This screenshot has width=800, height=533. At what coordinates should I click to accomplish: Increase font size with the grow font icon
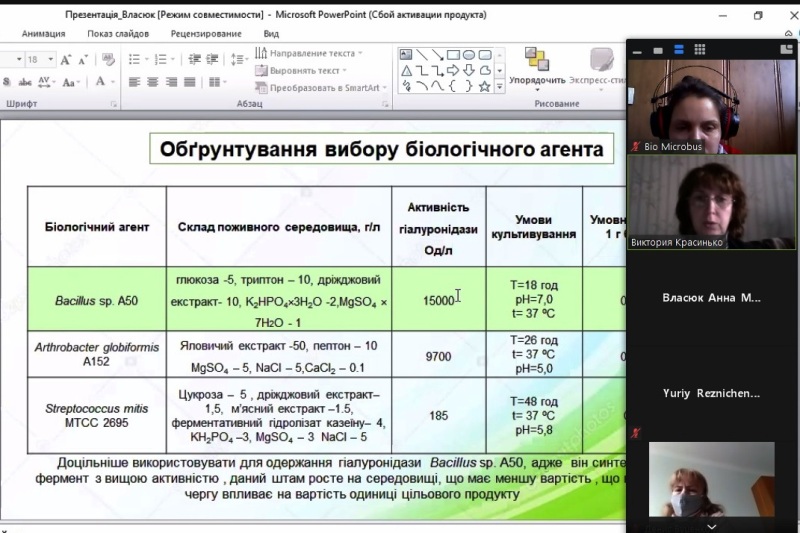pos(66,60)
